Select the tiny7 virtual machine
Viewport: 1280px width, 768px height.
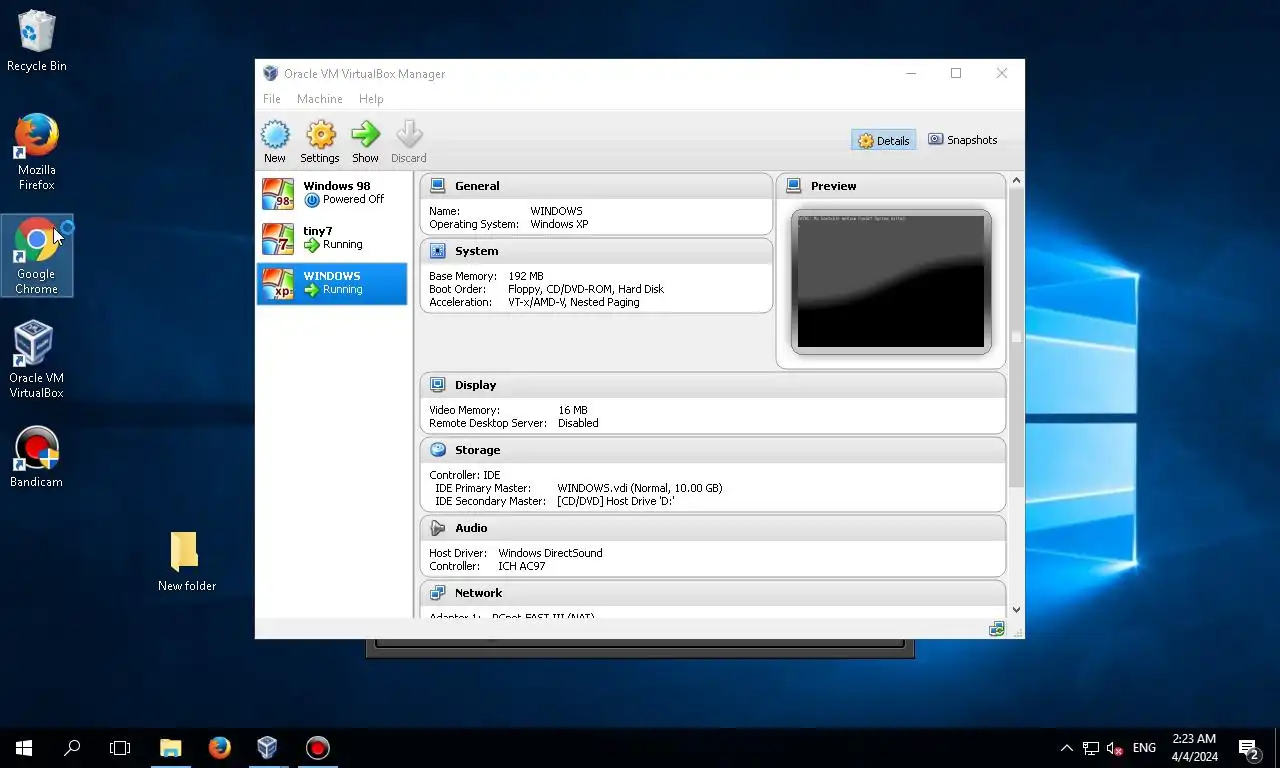(x=332, y=238)
